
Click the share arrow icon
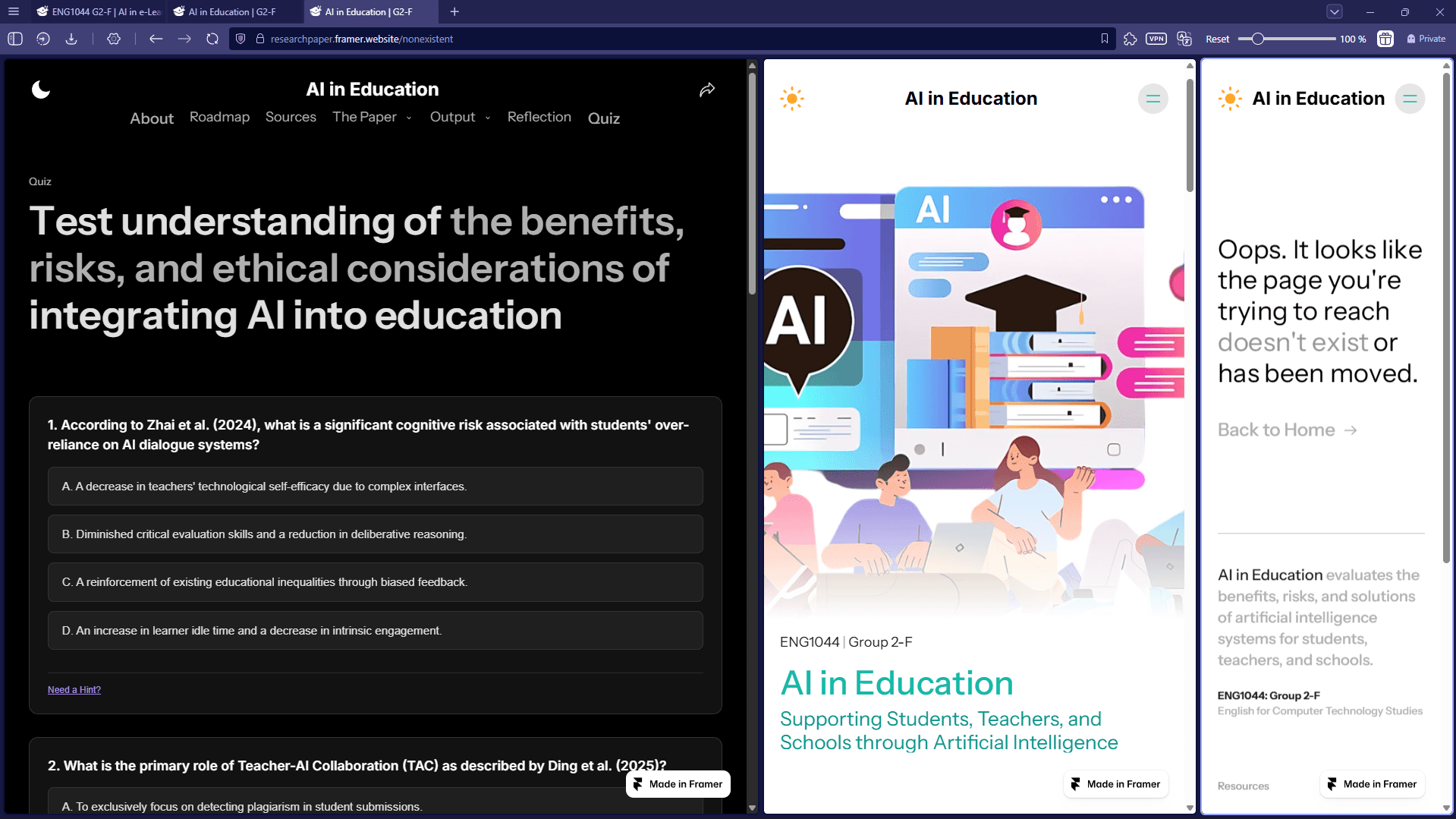click(707, 90)
